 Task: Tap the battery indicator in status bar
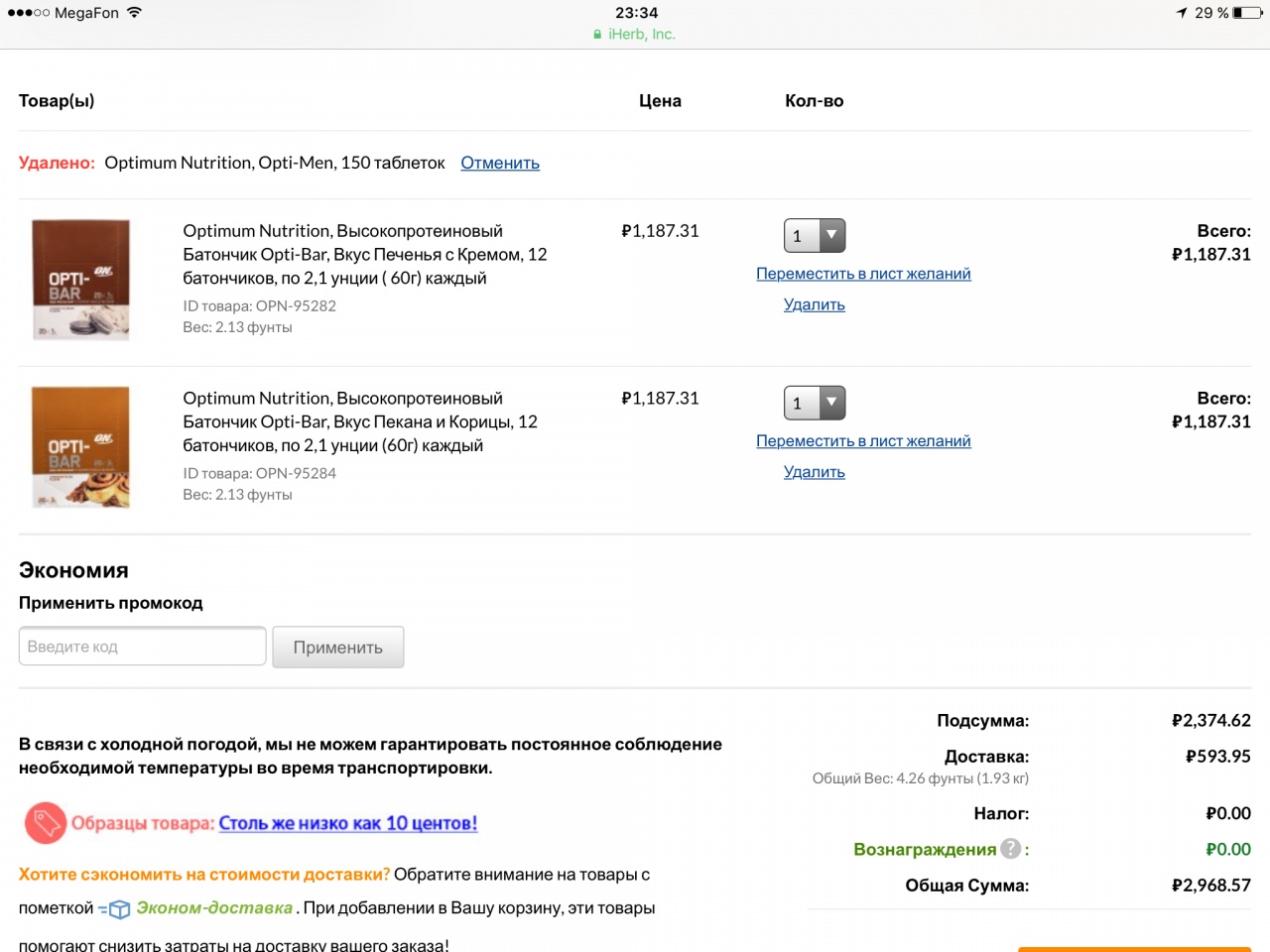pyautogui.click(x=1247, y=13)
